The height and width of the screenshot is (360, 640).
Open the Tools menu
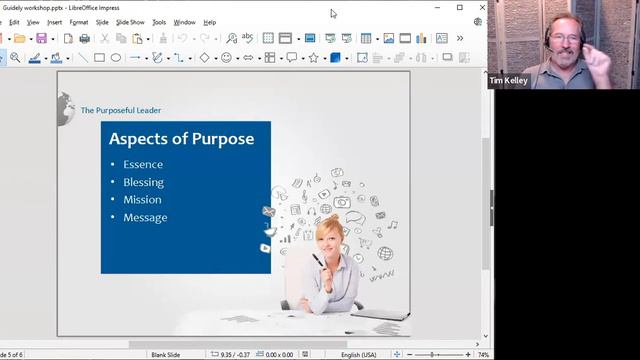pyautogui.click(x=159, y=22)
